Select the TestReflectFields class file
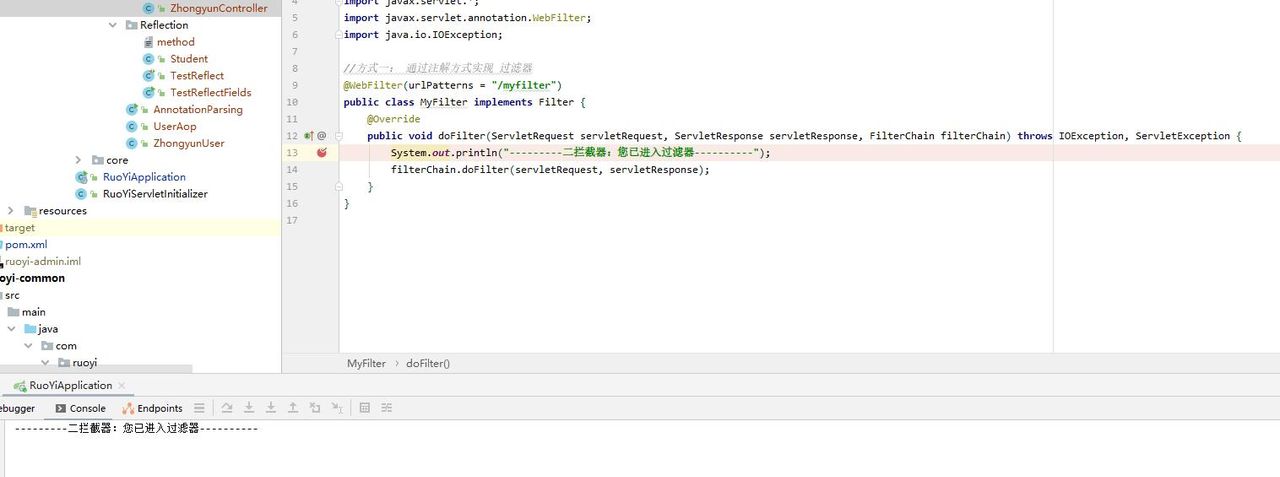 tap(210, 92)
